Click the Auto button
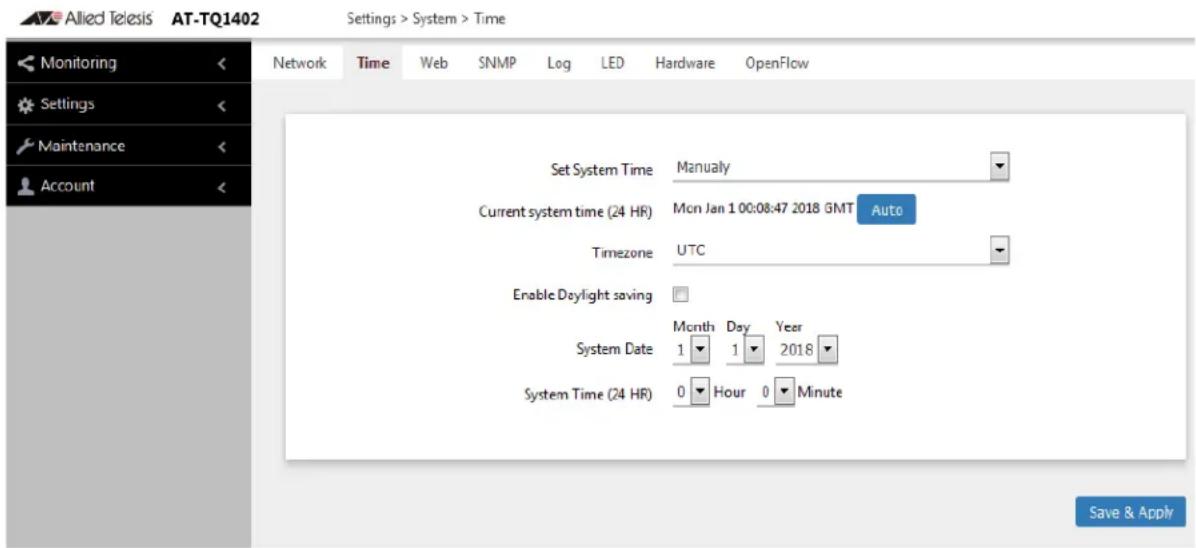Image resolution: width=1196 pixels, height=548 pixels. [x=886, y=211]
